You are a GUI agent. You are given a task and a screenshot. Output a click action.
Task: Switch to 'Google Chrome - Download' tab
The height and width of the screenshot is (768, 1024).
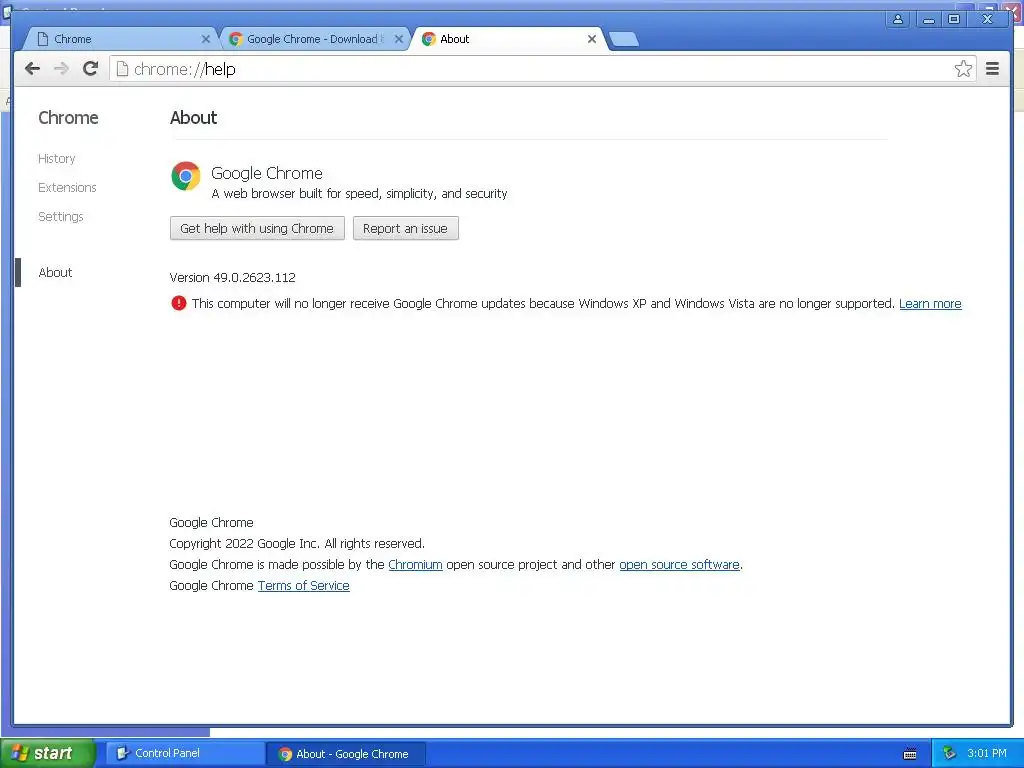(313, 39)
